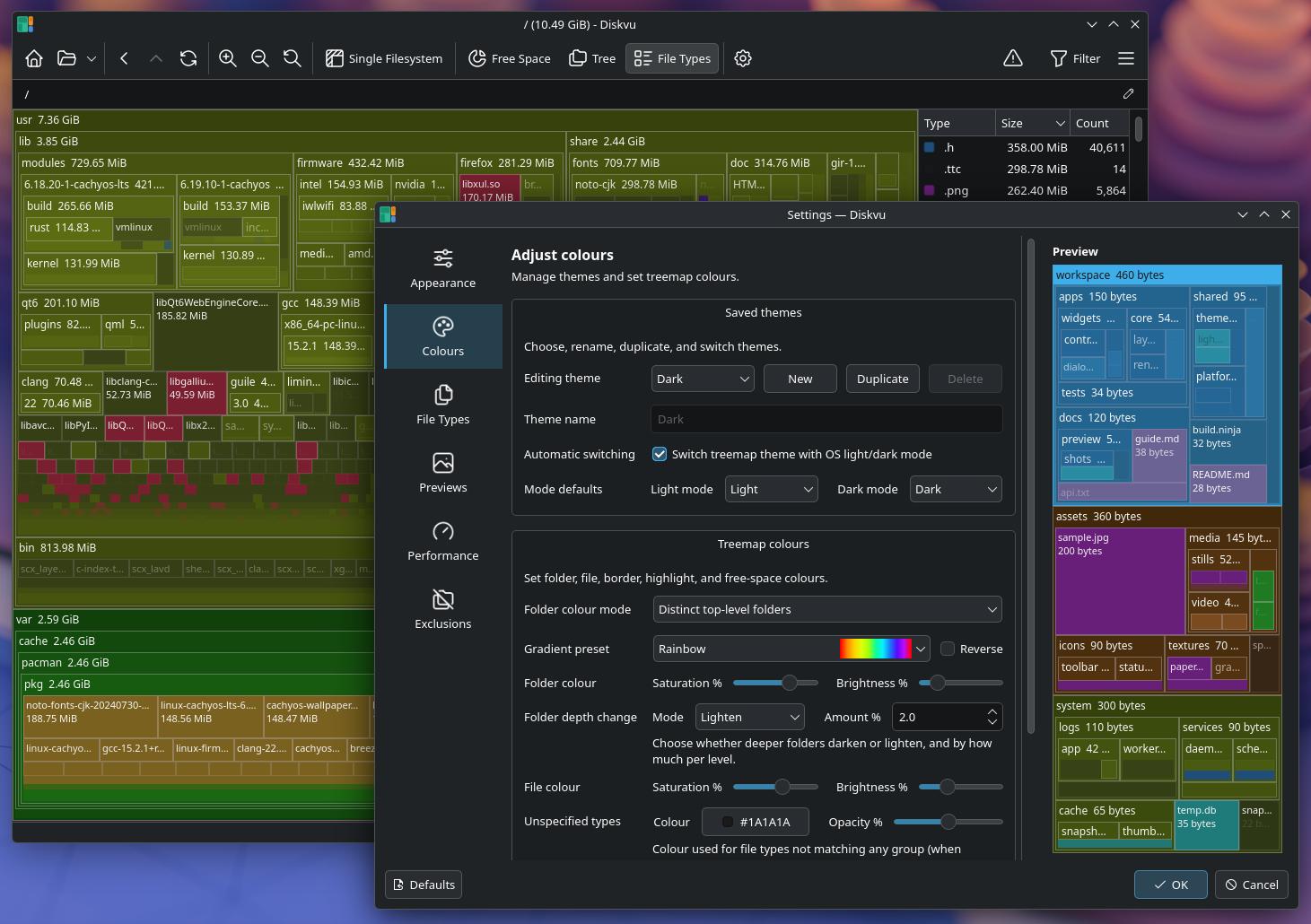Click the New theme button
The width and height of the screenshot is (1311, 924).
[800, 379]
